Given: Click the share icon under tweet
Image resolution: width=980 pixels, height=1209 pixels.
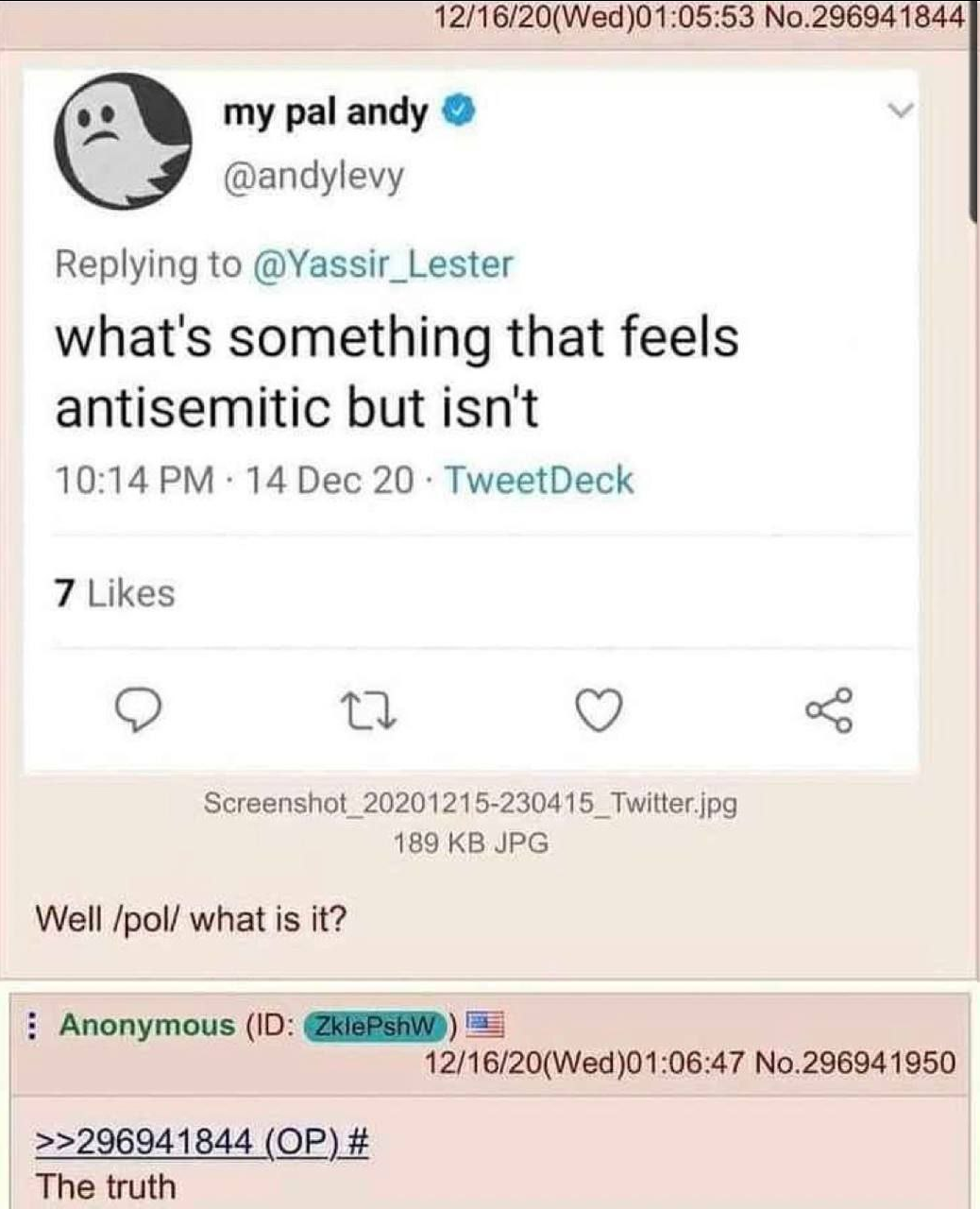Looking at the screenshot, I should coord(830,710).
